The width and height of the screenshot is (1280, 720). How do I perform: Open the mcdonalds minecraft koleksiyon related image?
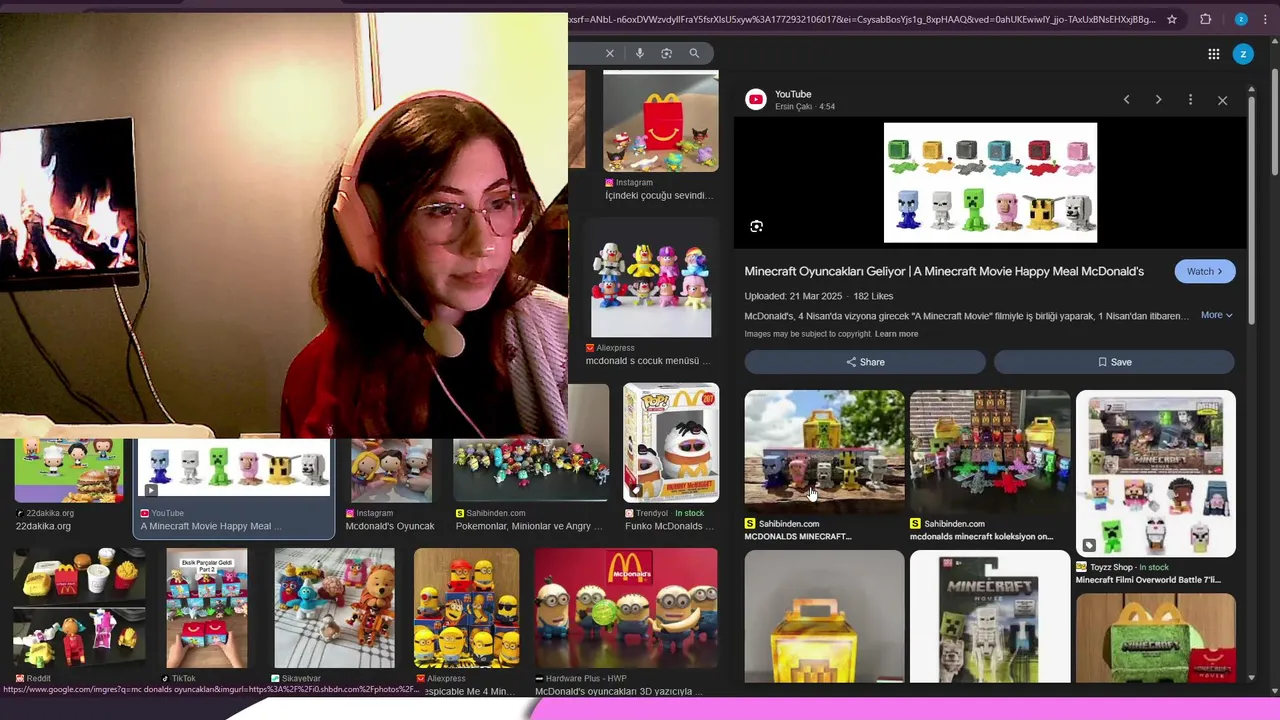click(990, 452)
